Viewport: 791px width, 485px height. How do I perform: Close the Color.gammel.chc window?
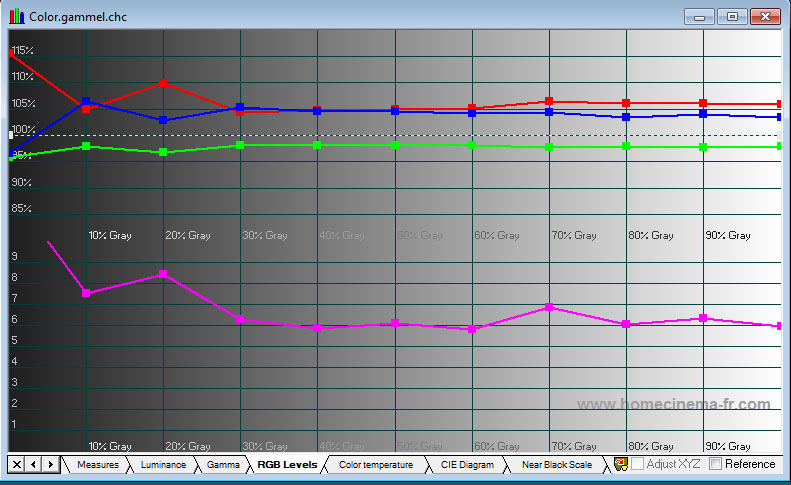765,17
